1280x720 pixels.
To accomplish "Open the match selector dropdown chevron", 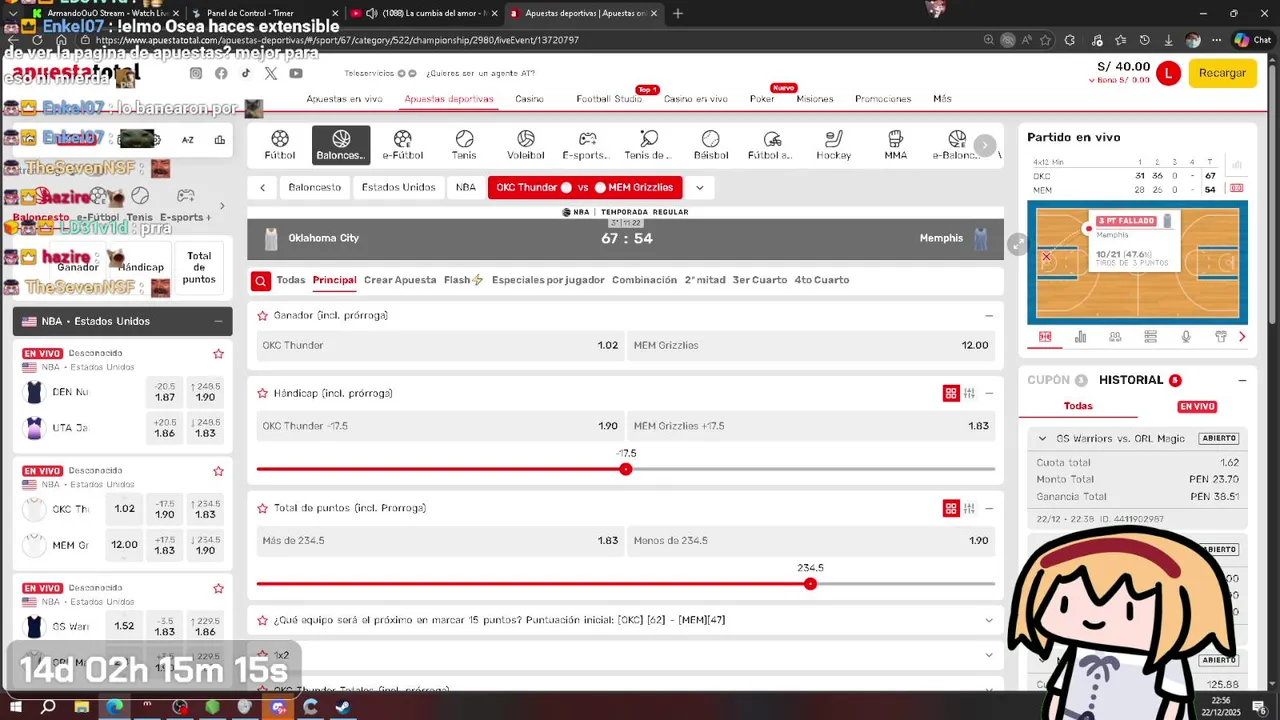I will [700, 187].
